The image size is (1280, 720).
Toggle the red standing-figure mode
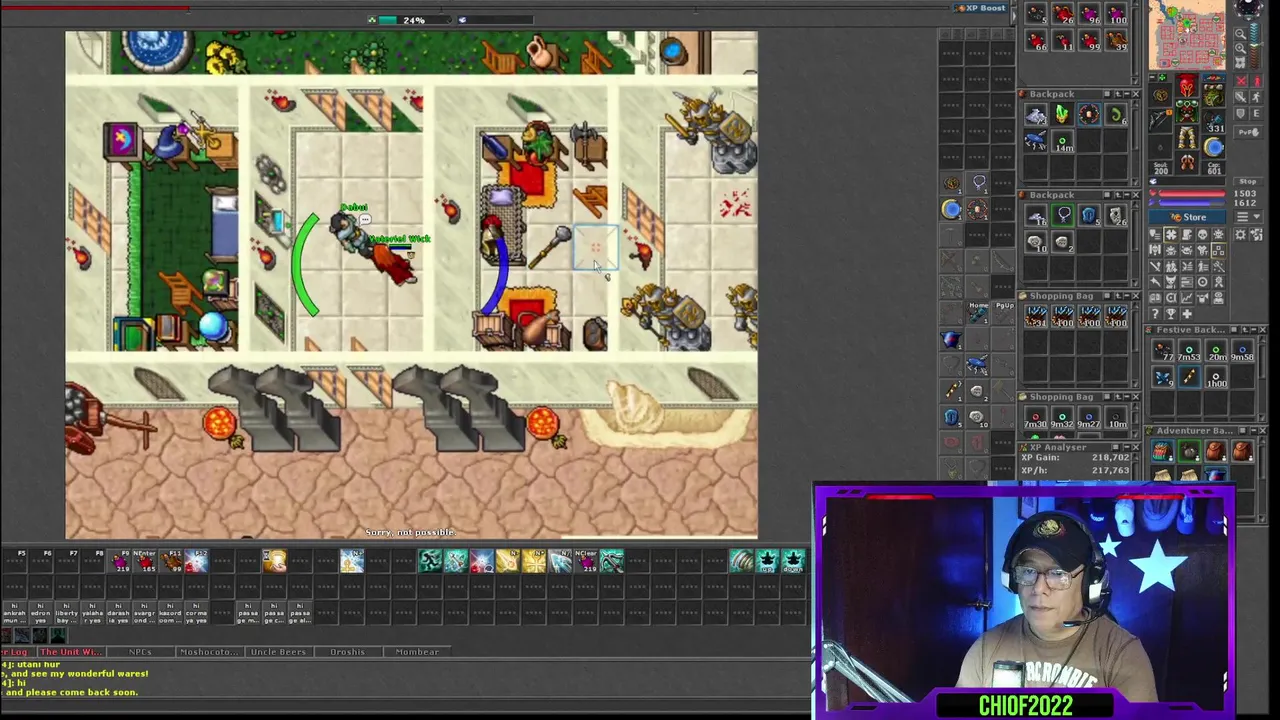tap(1256, 81)
